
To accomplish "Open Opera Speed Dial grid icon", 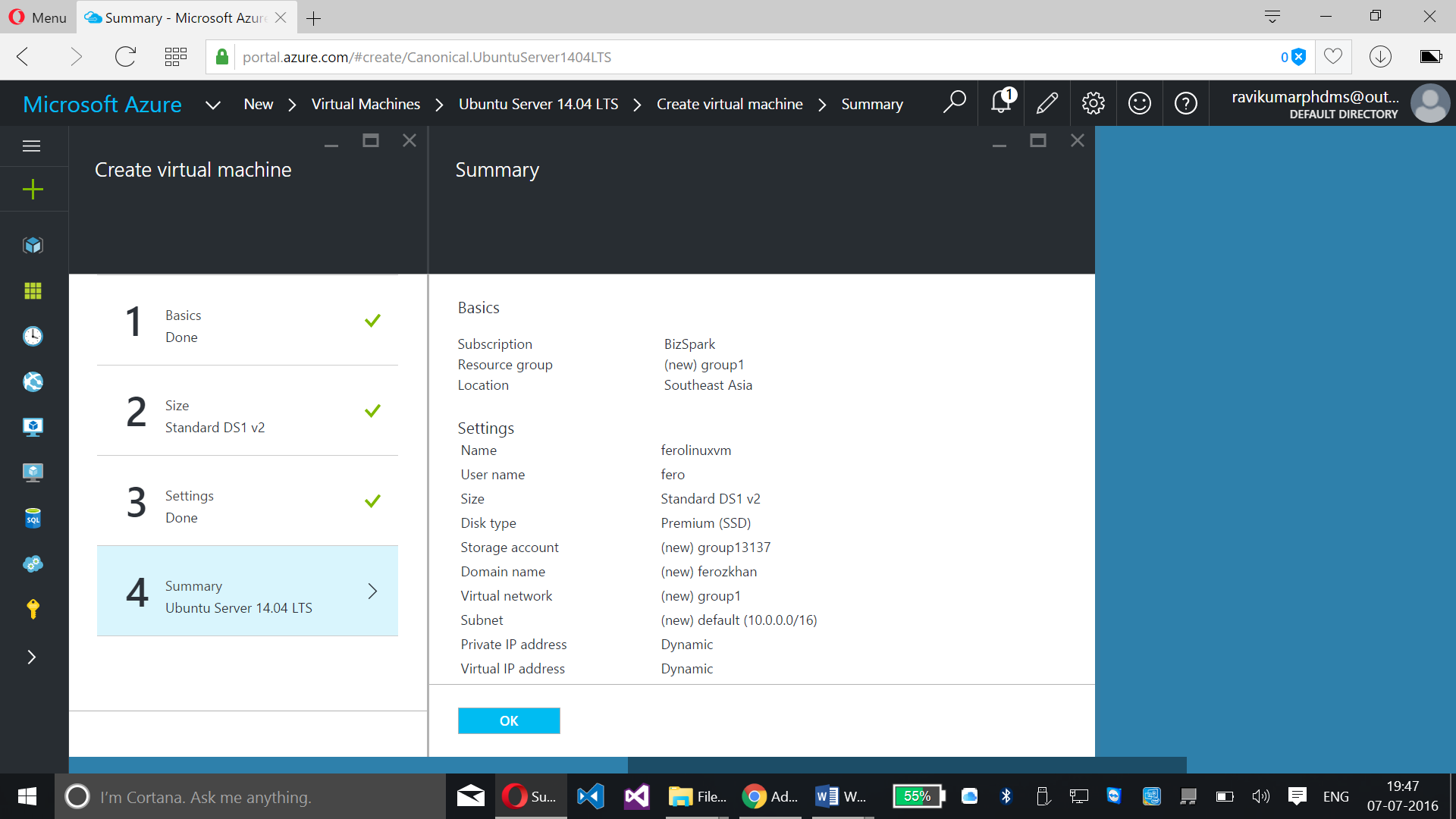I will point(175,57).
